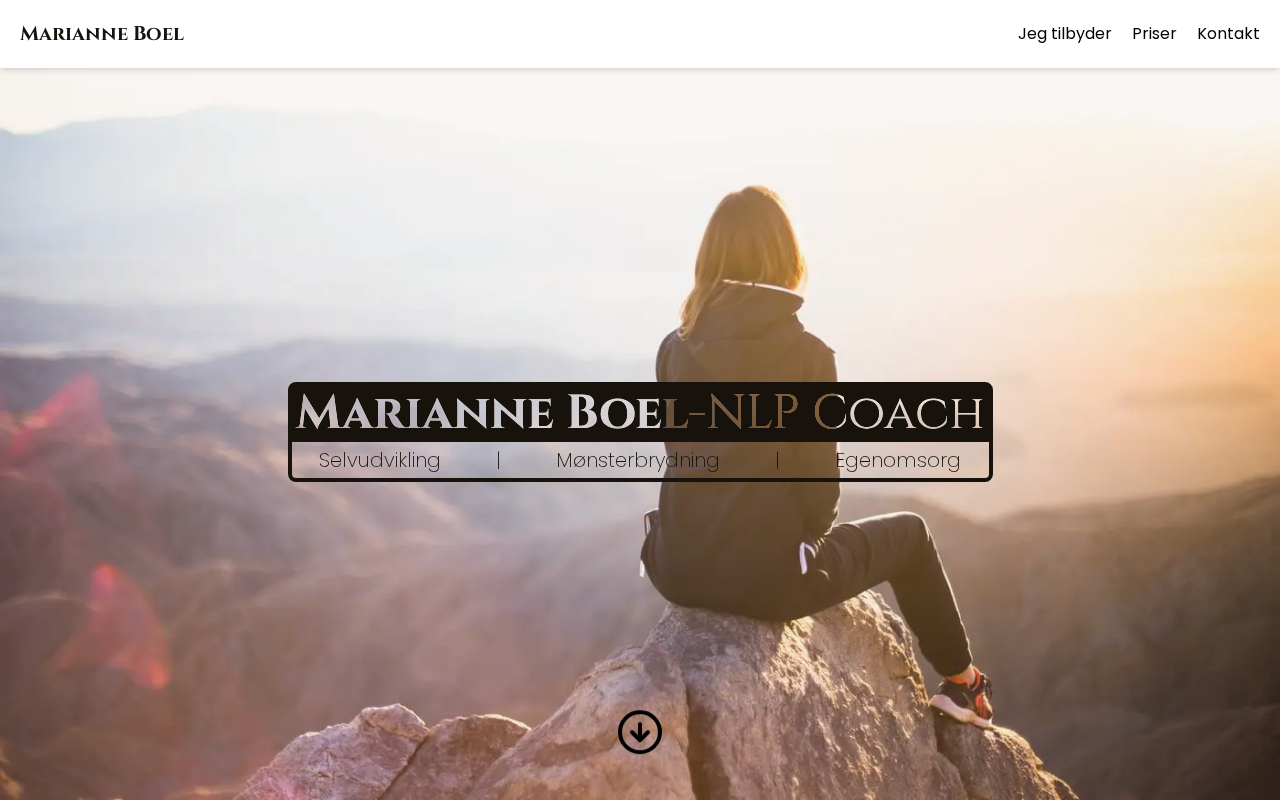Click the circled down-arrow scroll icon

click(x=640, y=732)
